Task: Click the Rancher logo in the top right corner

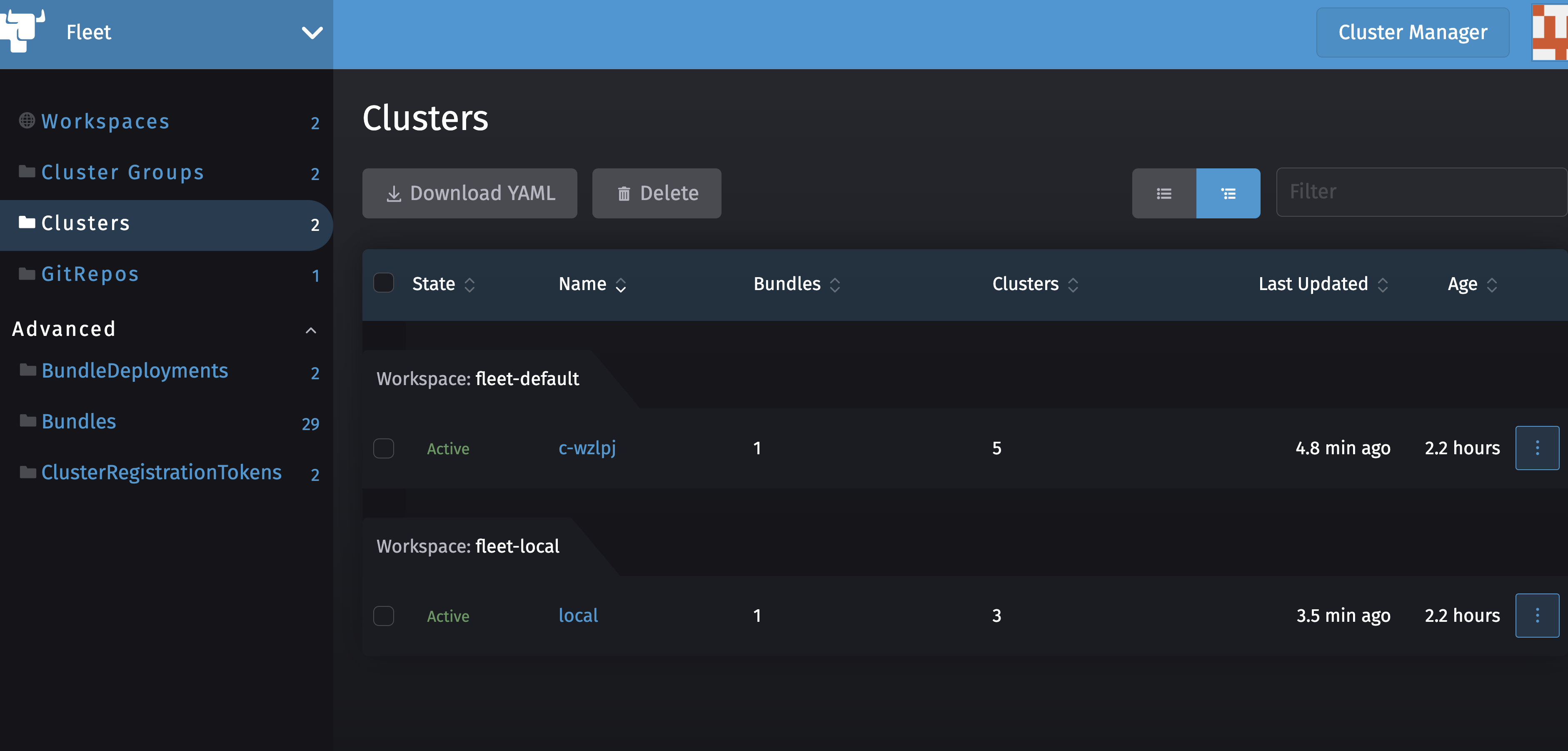Action: 1550,32
